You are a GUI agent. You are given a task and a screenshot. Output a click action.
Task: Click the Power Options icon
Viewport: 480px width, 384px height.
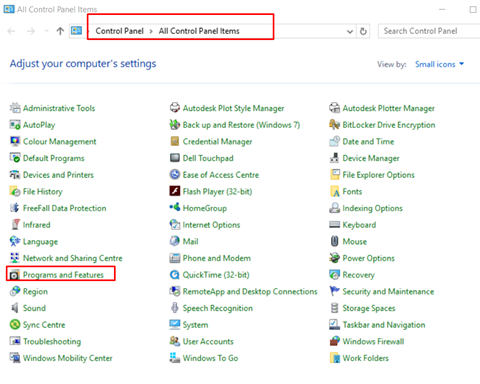click(x=334, y=258)
